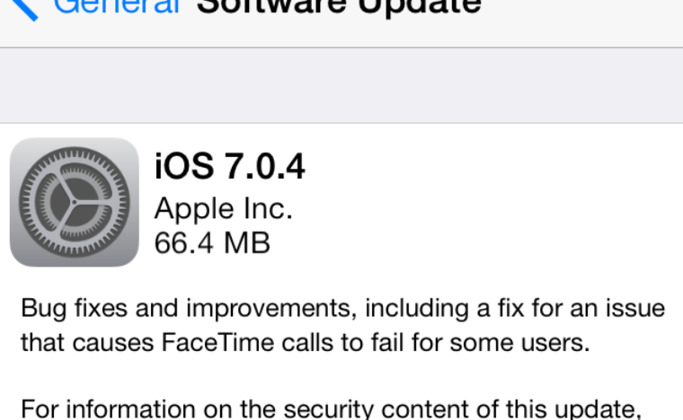Image resolution: width=683 pixels, height=420 pixels.
Task: Select the iOS 7.0.4 heading
Action: (x=230, y=166)
